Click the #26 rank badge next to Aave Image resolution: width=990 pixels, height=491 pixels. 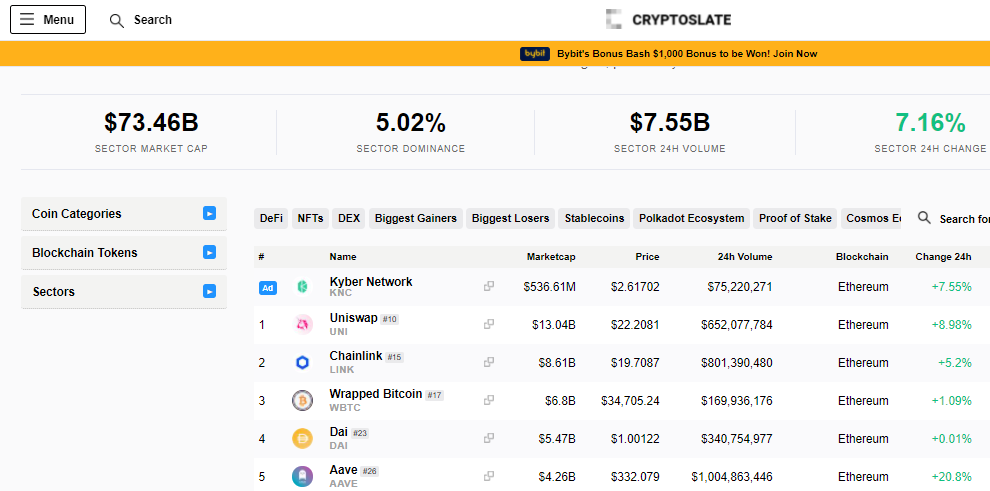click(x=369, y=471)
